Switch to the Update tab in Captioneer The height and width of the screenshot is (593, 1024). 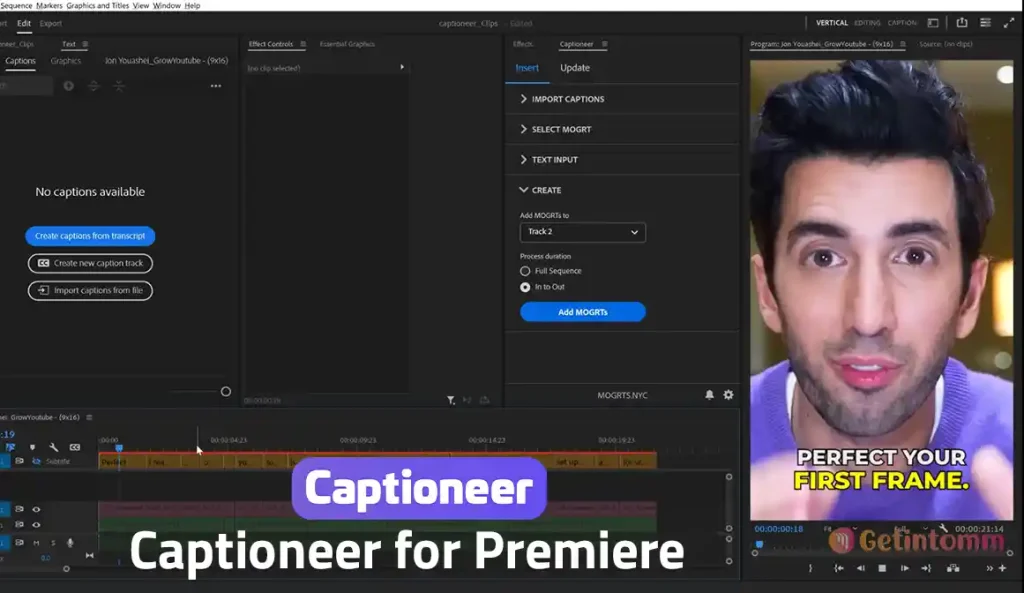(x=575, y=68)
